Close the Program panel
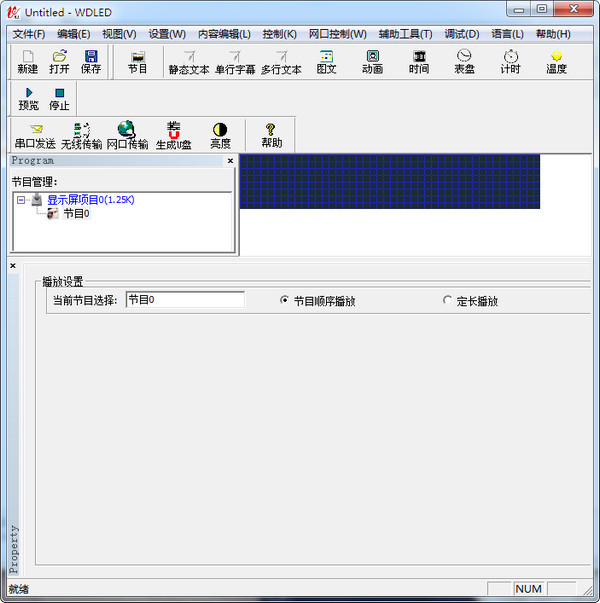Viewport: 600px width, 603px height. (x=230, y=161)
